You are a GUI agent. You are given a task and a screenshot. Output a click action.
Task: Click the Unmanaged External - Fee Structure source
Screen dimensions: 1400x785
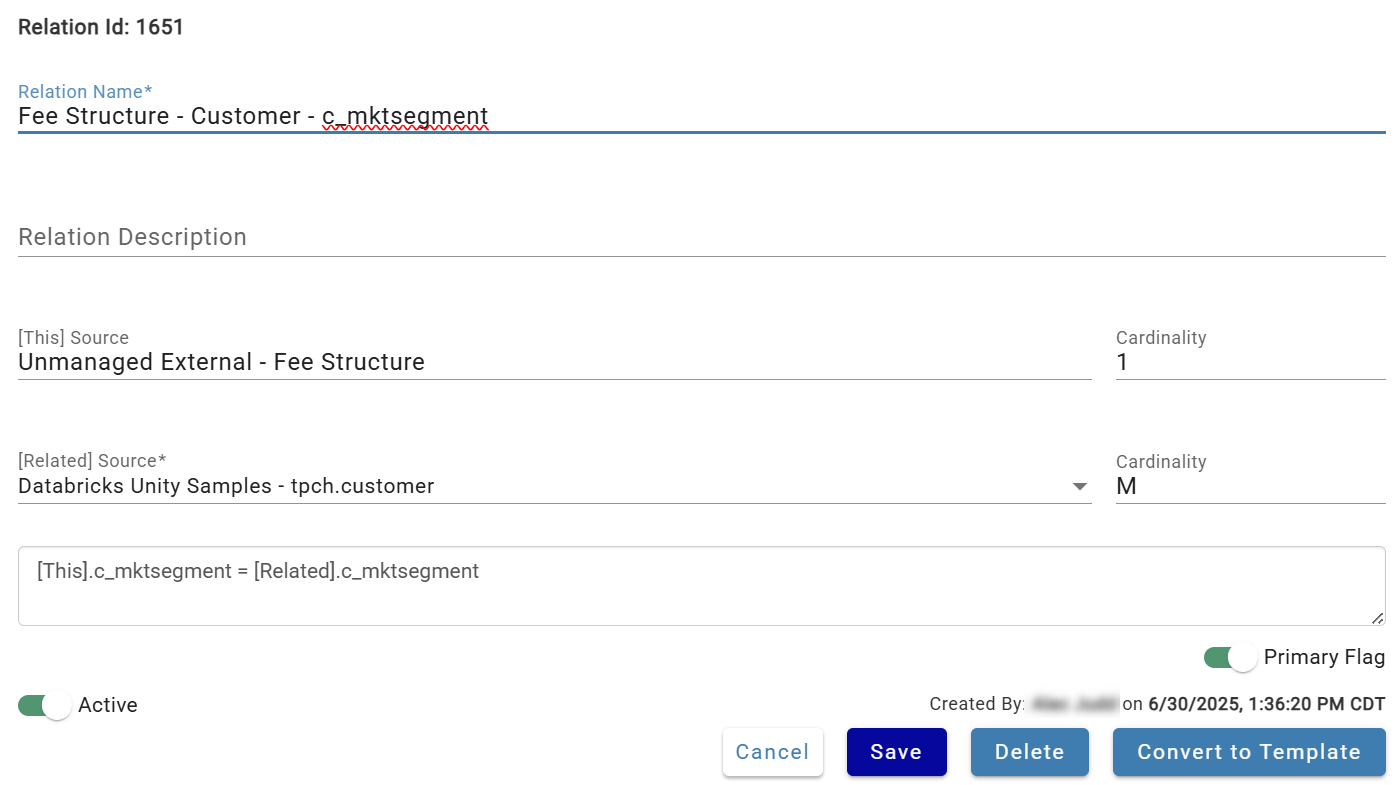221,362
